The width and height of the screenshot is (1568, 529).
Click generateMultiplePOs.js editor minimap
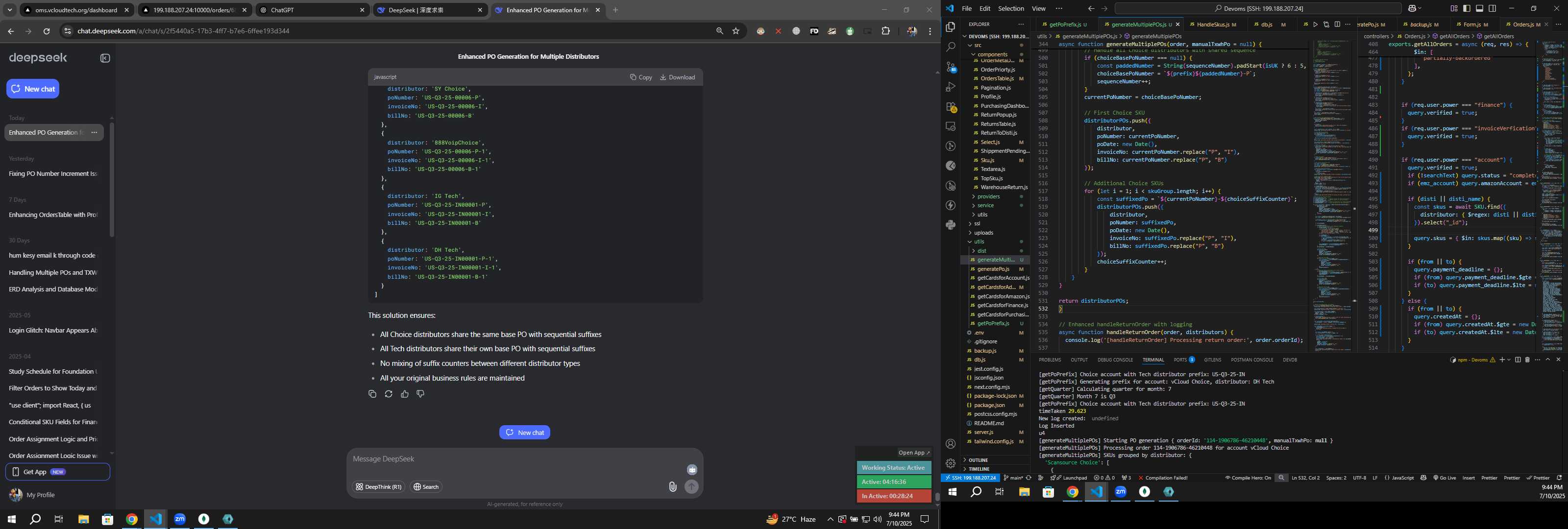coord(1332,195)
